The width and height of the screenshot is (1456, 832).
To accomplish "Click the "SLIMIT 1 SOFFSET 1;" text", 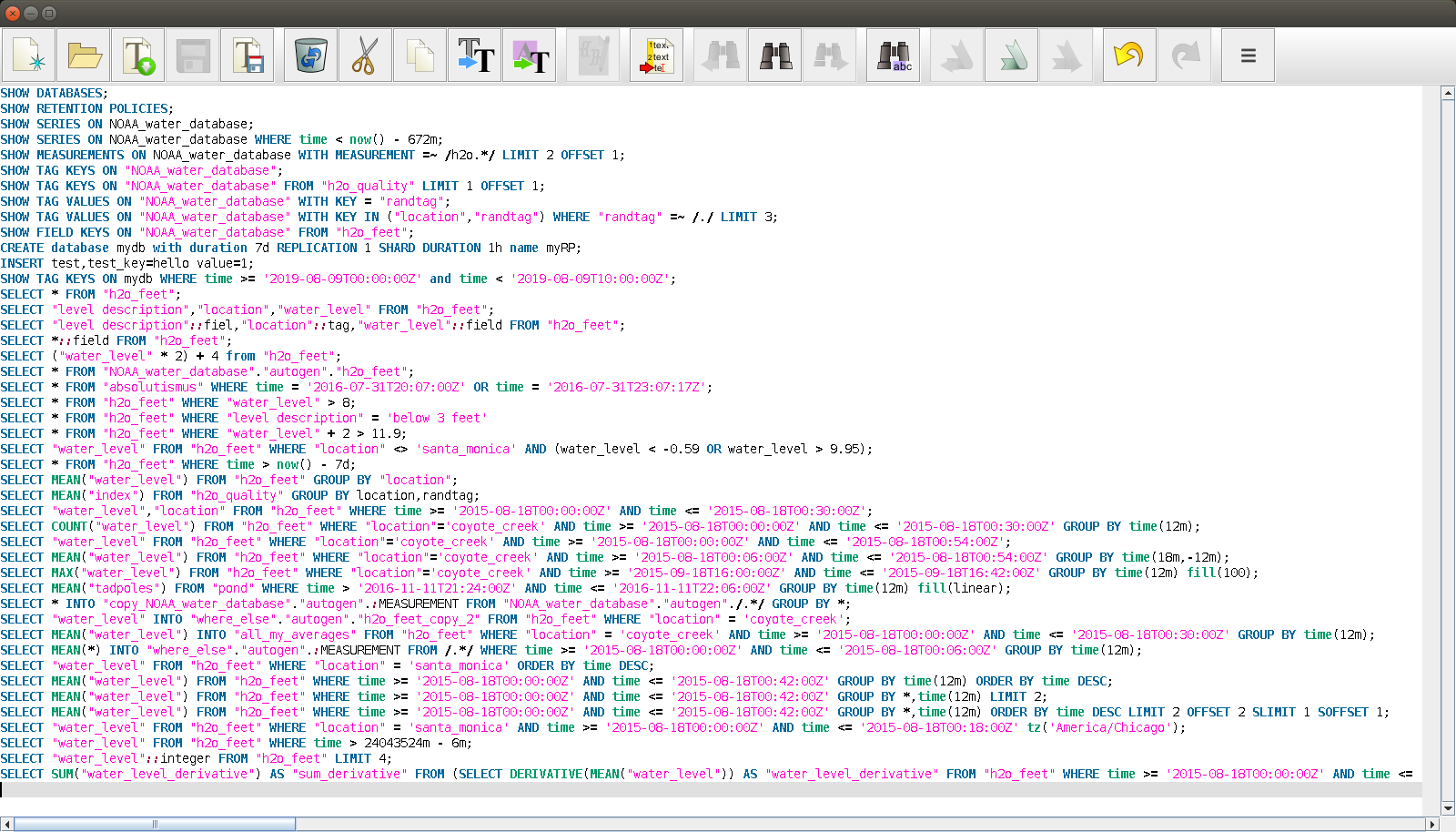I will 1321,712.
